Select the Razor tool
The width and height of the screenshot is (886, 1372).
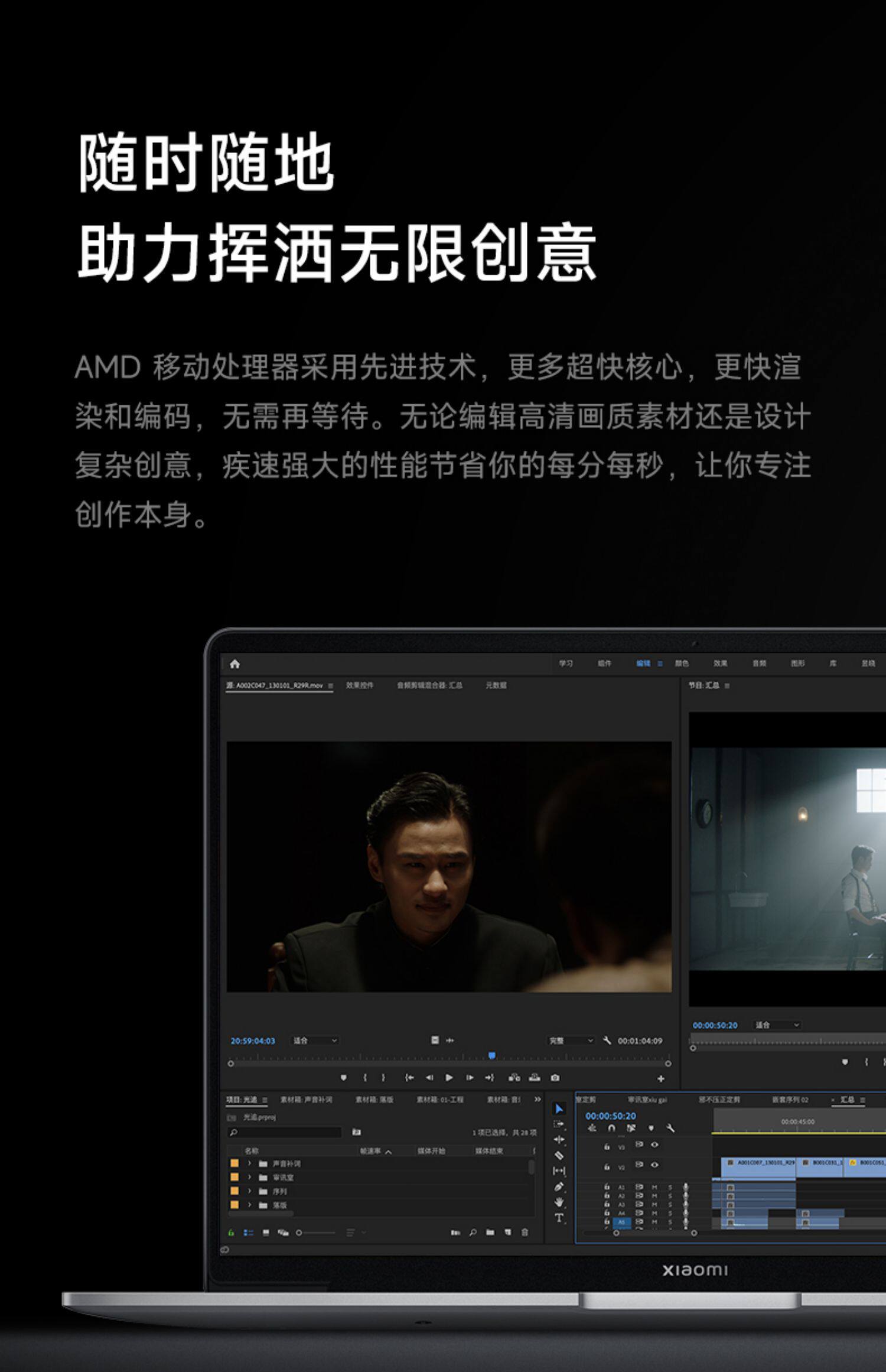[x=559, y=1155]
